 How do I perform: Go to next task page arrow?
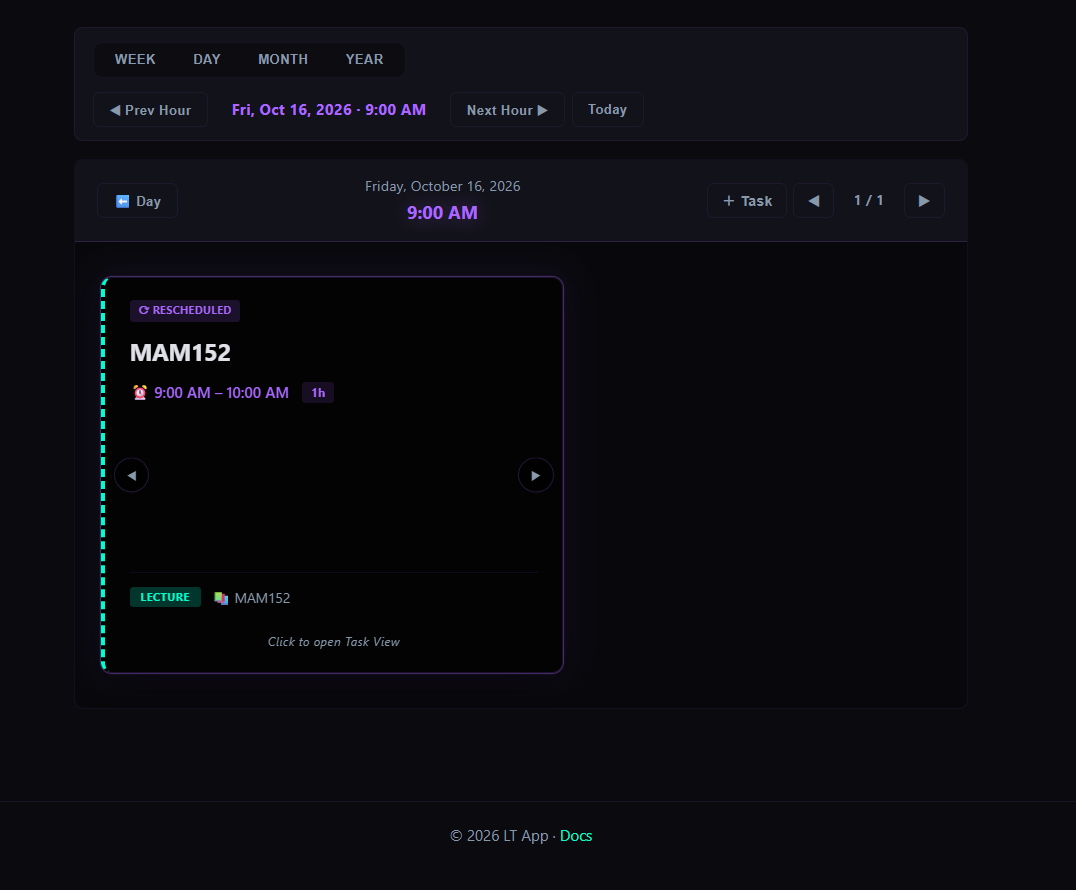924,200
